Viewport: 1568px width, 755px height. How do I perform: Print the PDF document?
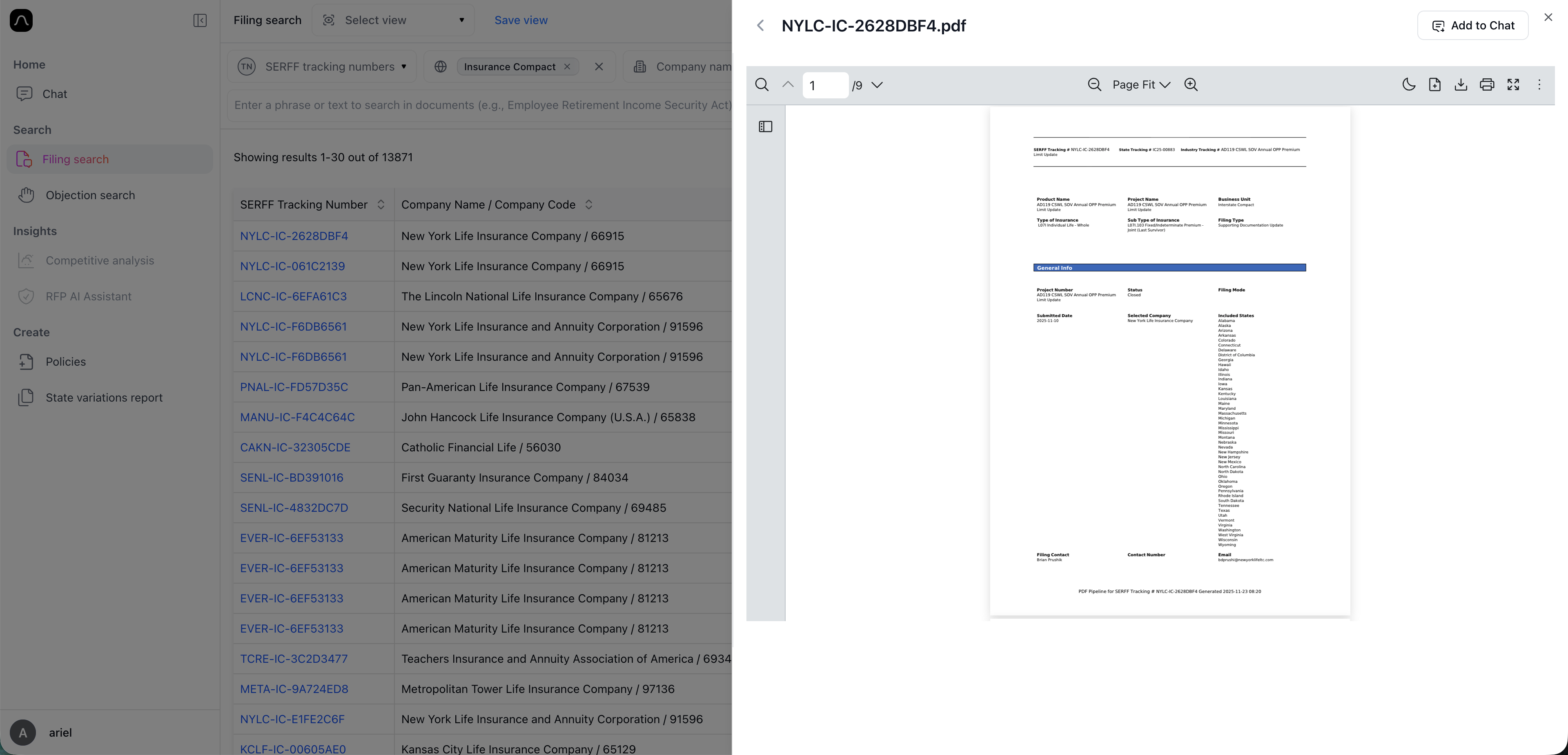(x=1487, y=84)
